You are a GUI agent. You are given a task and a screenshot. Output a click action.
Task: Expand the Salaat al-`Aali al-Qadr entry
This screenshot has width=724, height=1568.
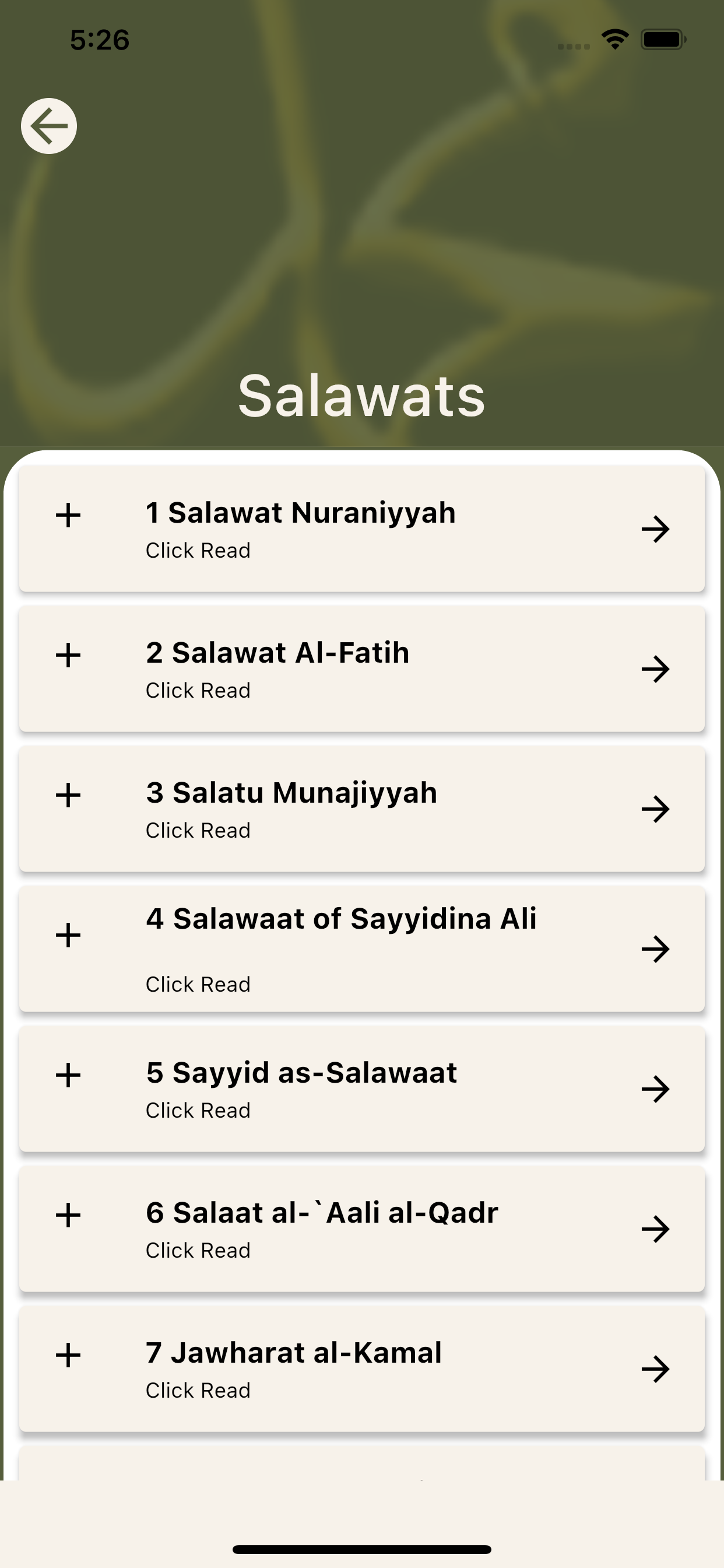click(x=68, y=1215)
